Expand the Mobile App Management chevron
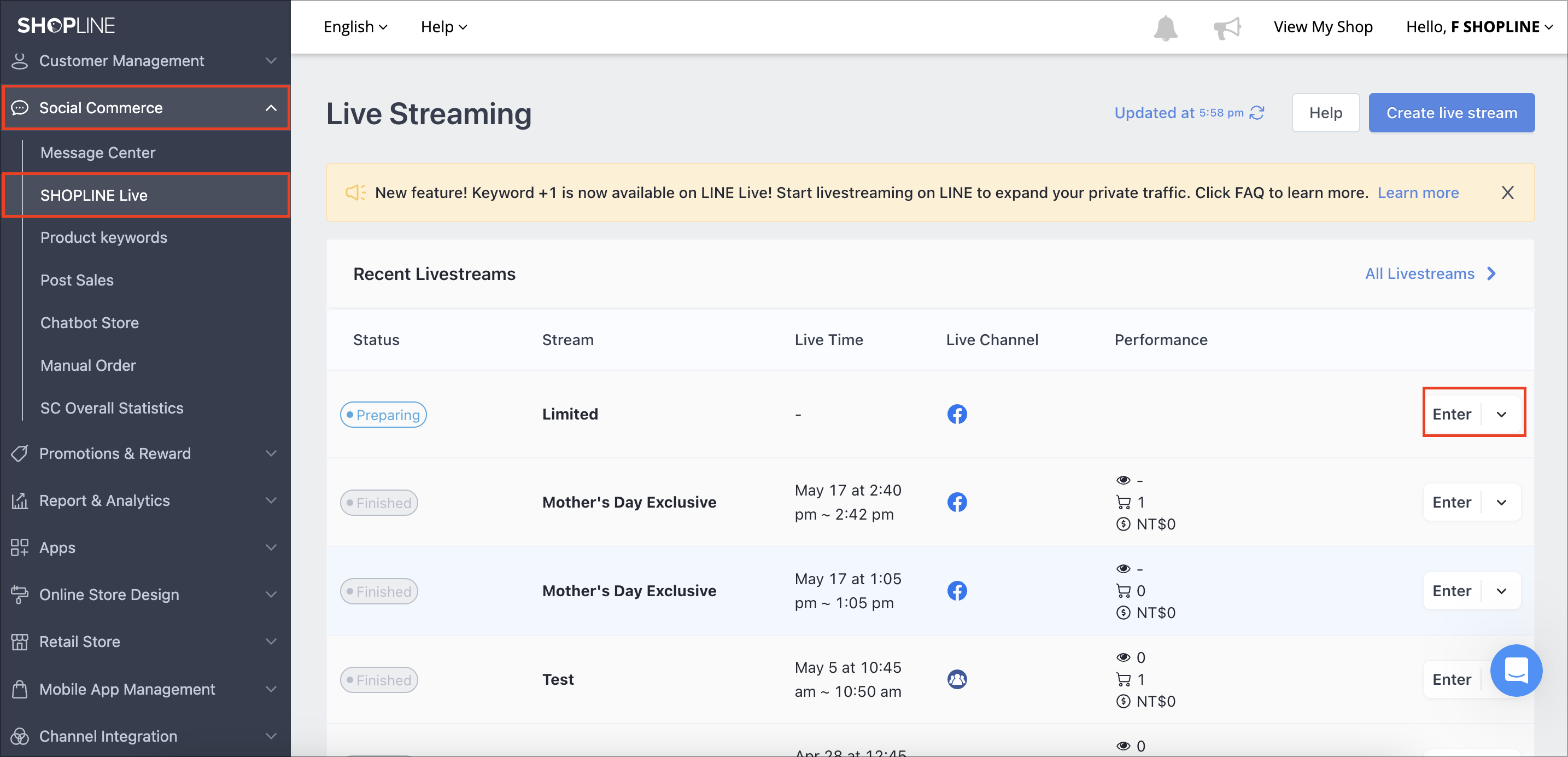This screenshot has height=757, width=1568. [271, 689]
